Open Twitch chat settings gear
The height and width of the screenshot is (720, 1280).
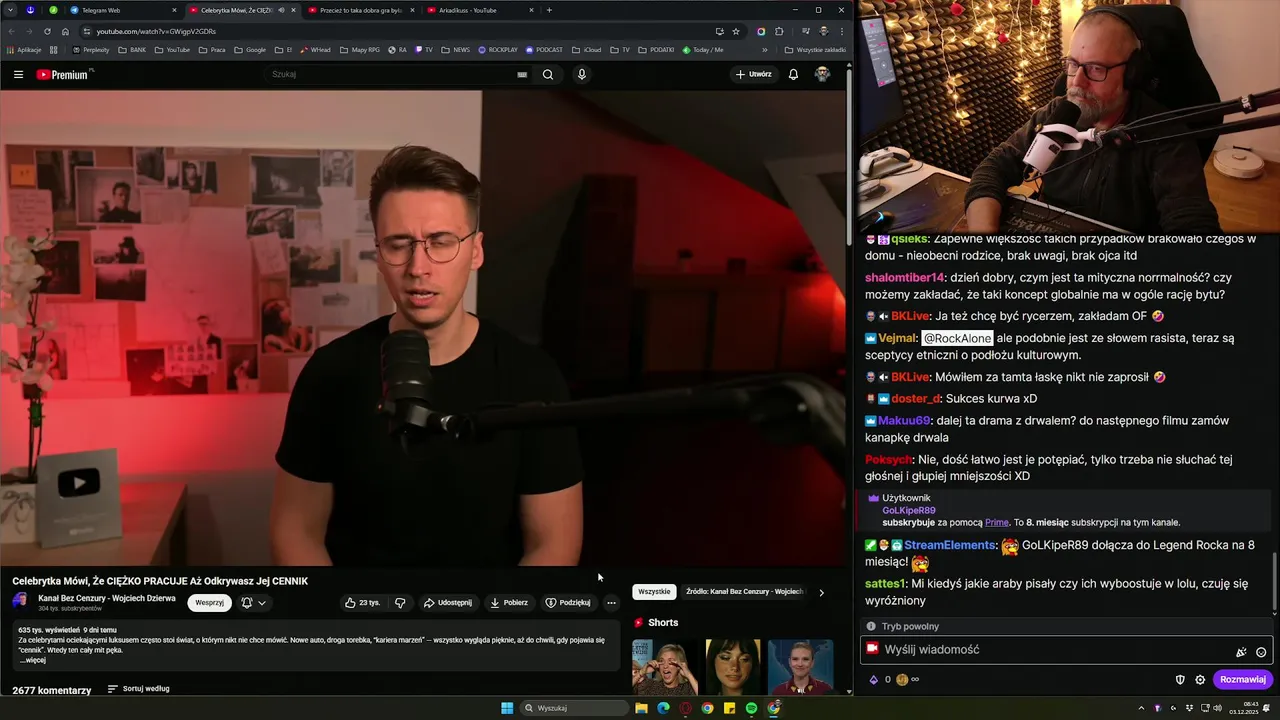1200,680
